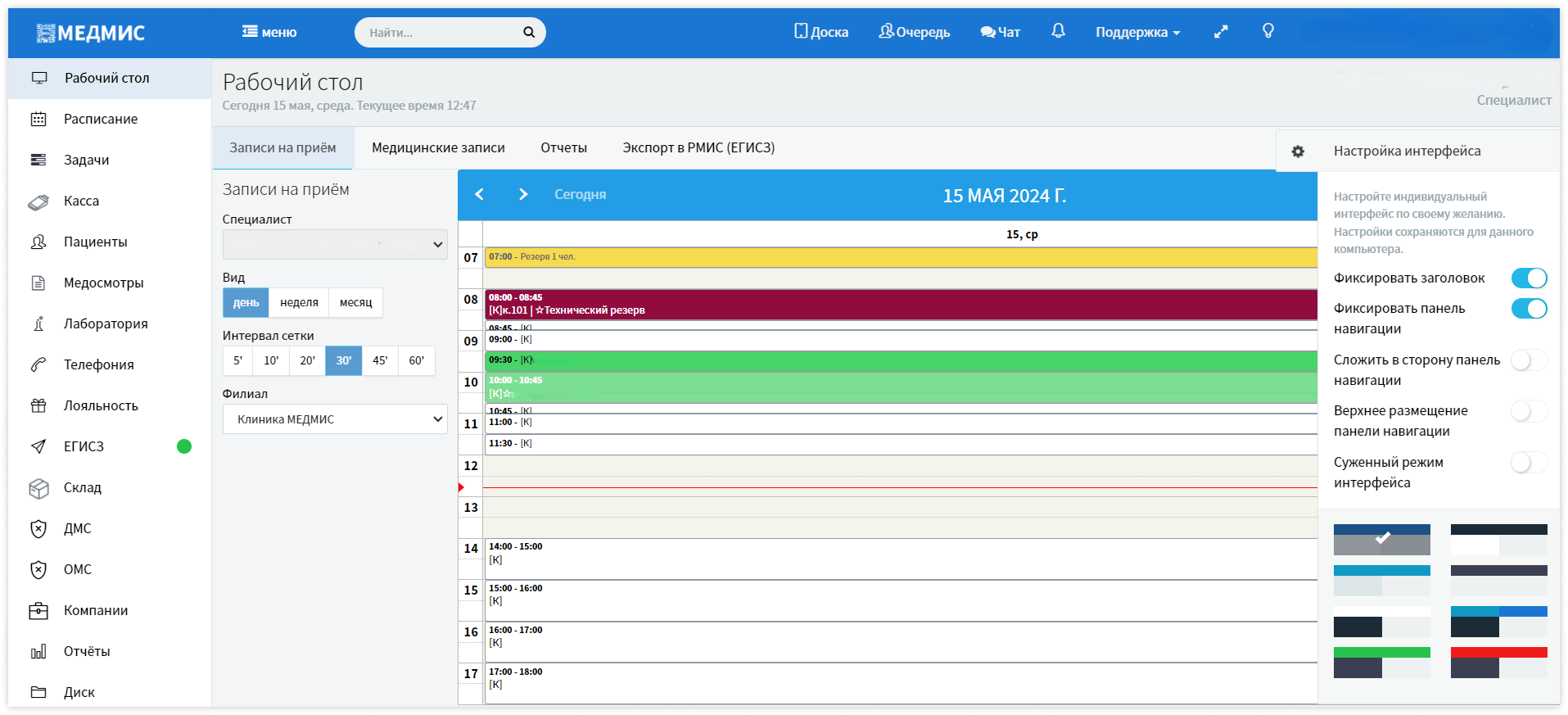Screen dimensions: 1568x715
Task: Set grid interval to 20'
Action: (307, 360)
